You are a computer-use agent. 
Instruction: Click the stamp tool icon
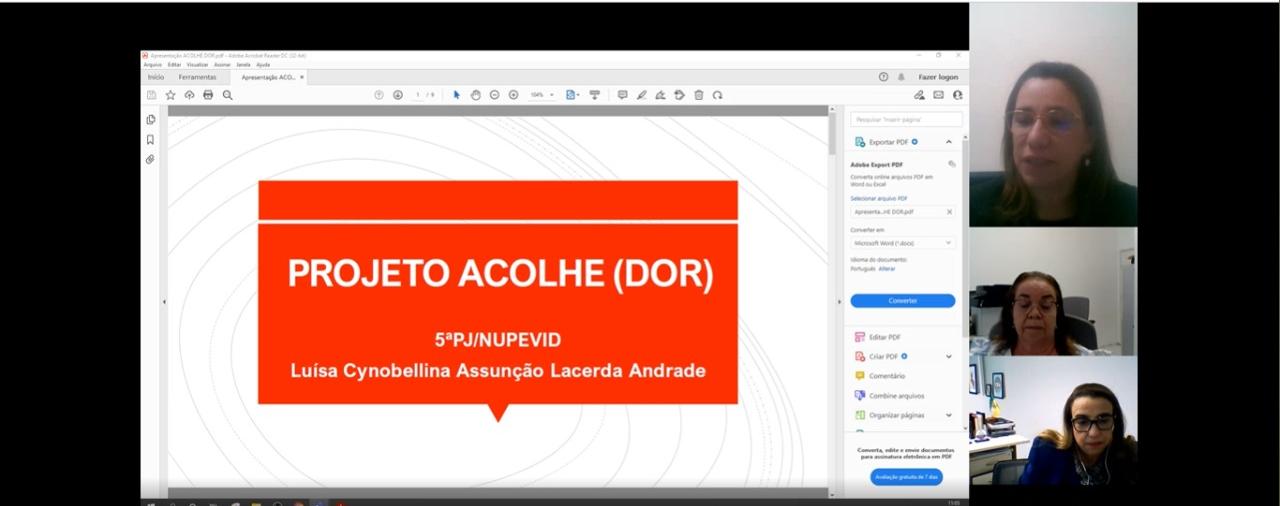[679, 95]
